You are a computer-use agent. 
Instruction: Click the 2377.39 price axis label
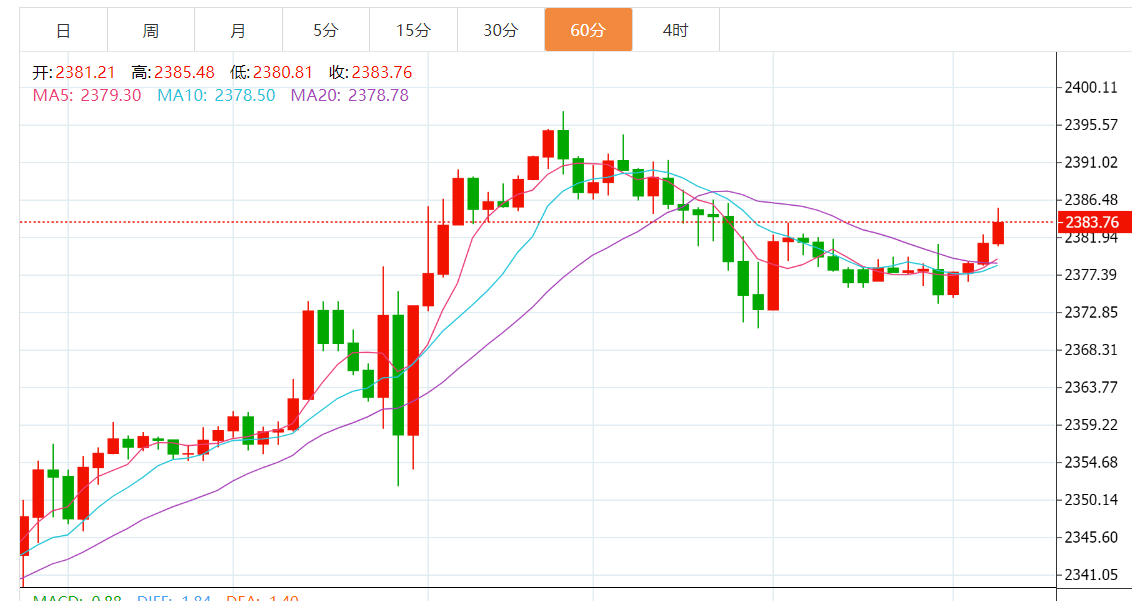[1091, 275]
